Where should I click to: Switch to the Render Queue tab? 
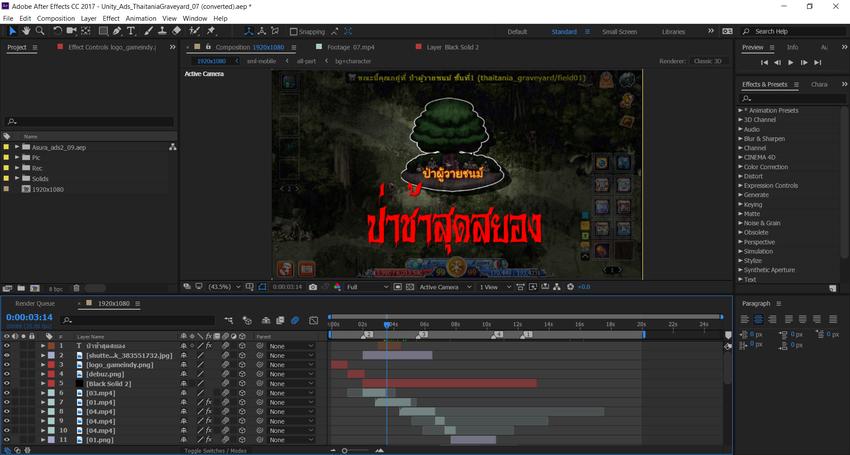[35, 304]
